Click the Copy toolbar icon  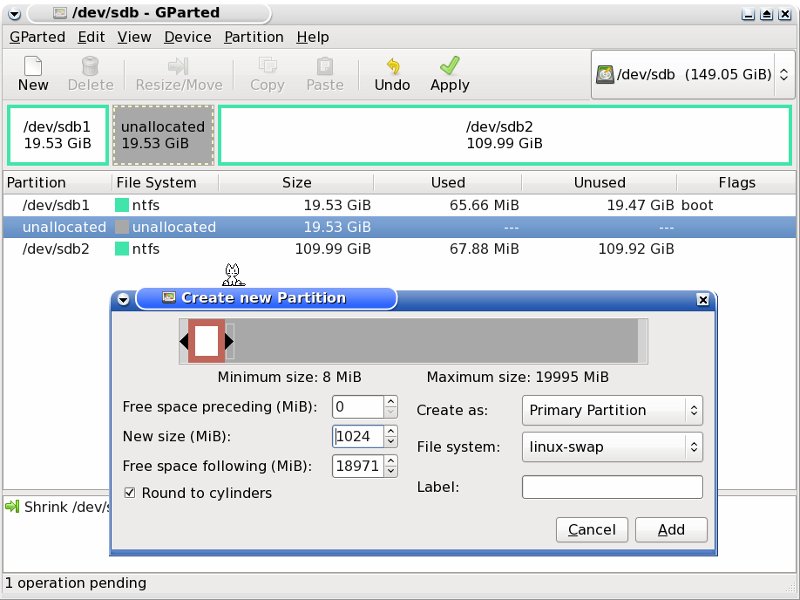point(267,66)
